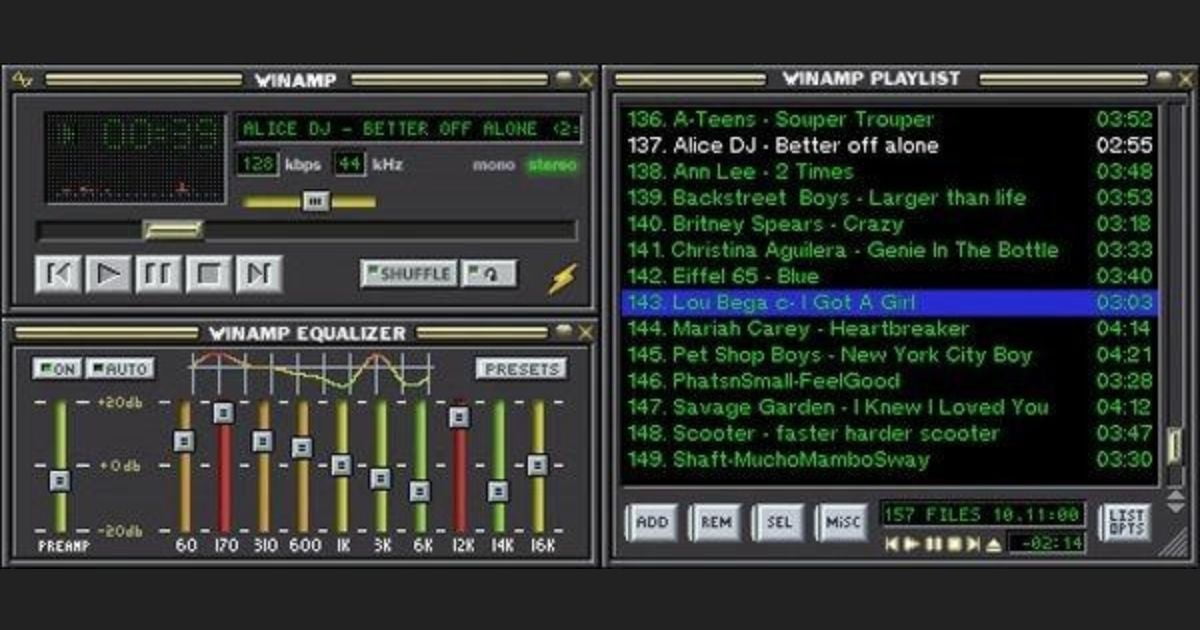Enable Shuffle mode
This screenshot has height=630, width=1200.
coord(411,271)
